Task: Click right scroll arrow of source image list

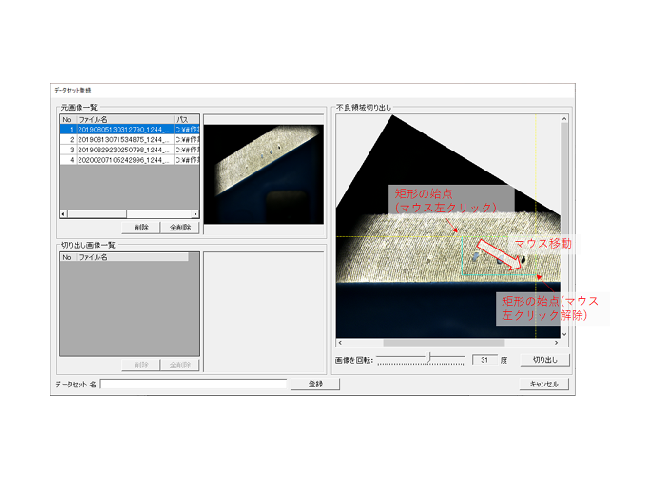Action: click(195, 213)
